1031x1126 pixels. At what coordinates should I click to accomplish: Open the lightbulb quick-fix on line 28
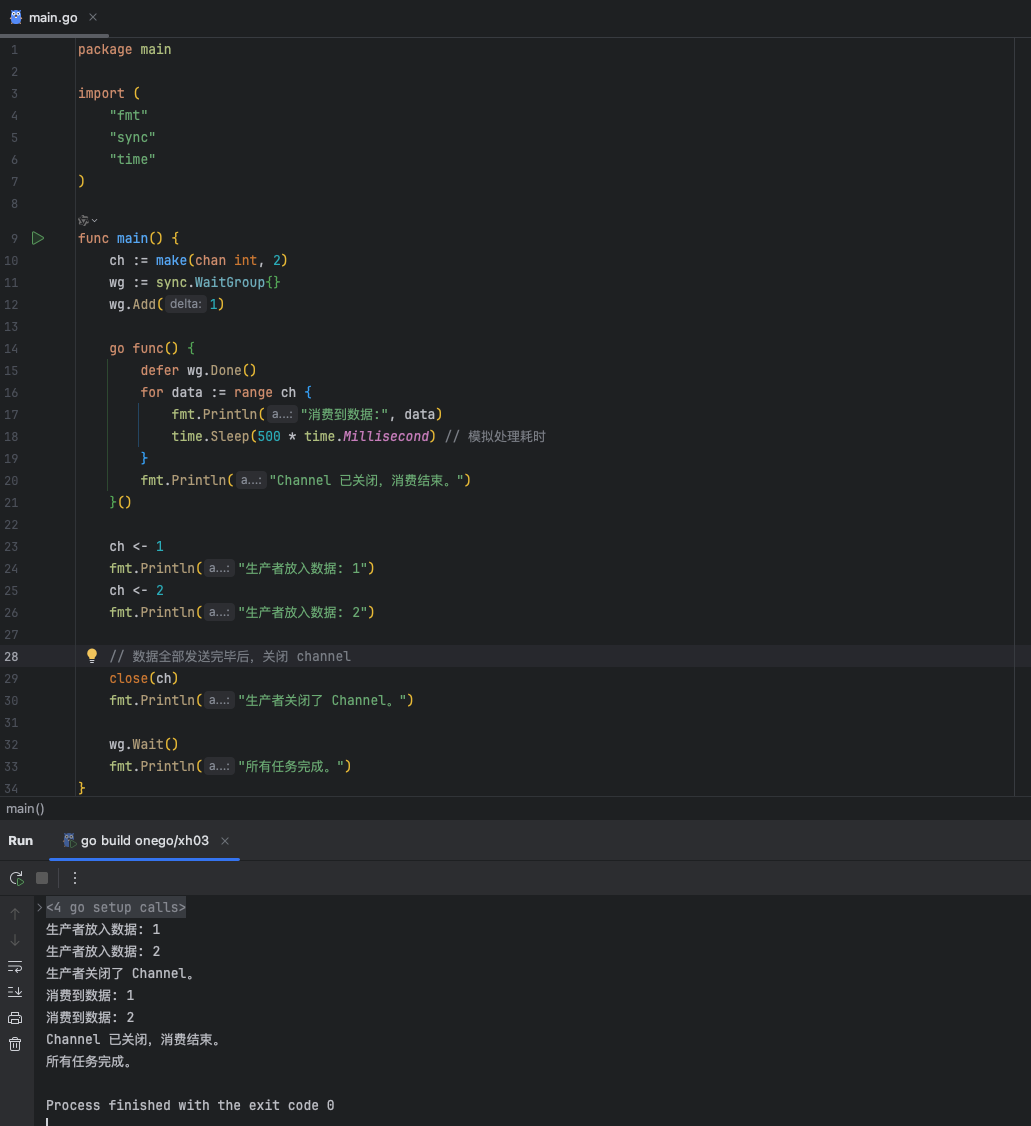pyautogui.click(x=92, y=656)
